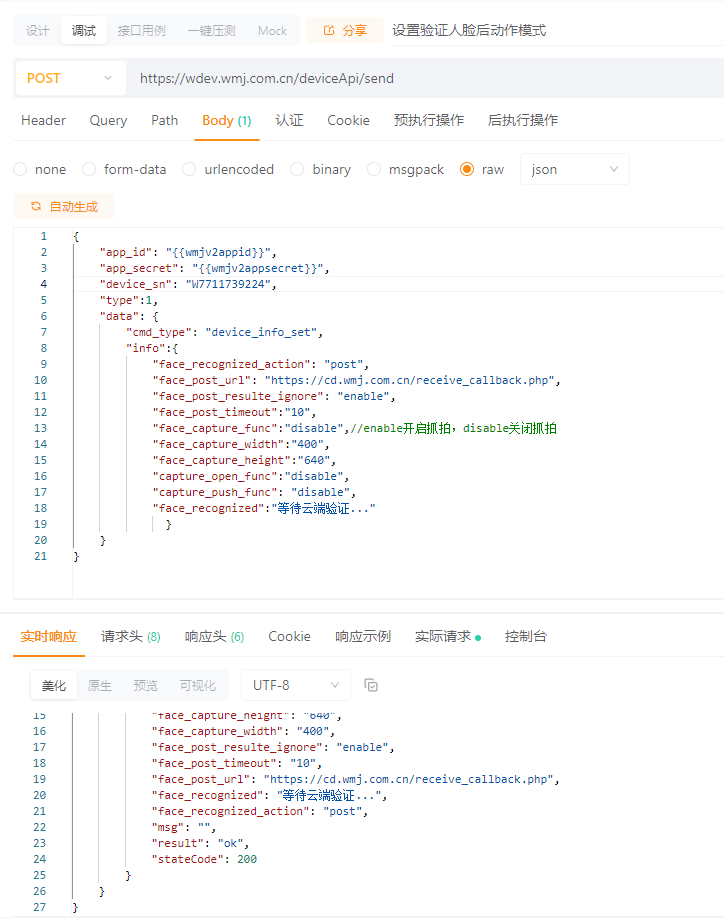Click the request URL input field

[x=420, y=78]
